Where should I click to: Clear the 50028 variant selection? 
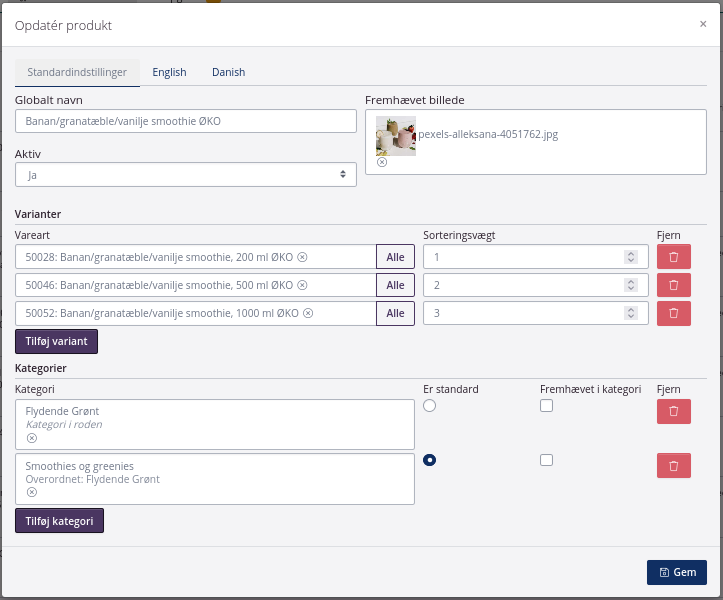[303, 257]
